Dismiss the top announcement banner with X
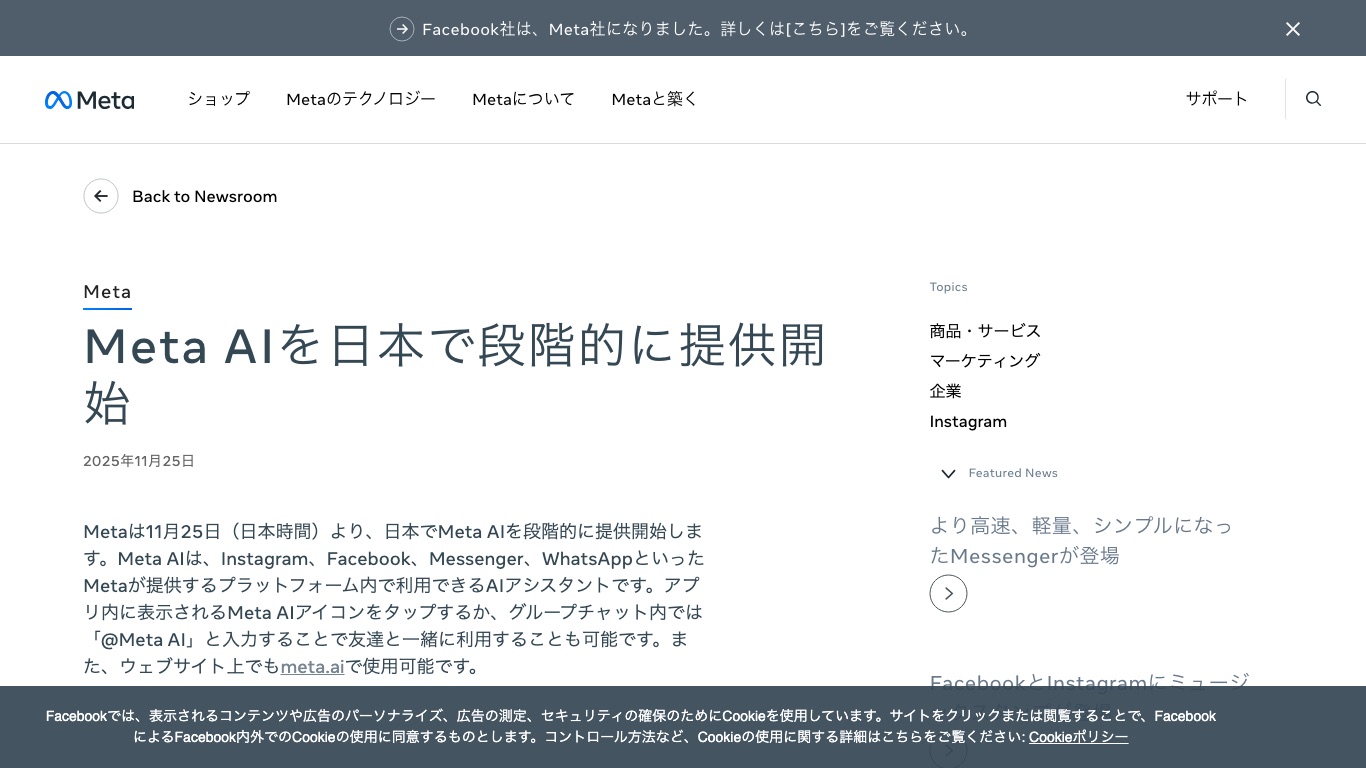1366x768 pixels. pos(1293,29)
